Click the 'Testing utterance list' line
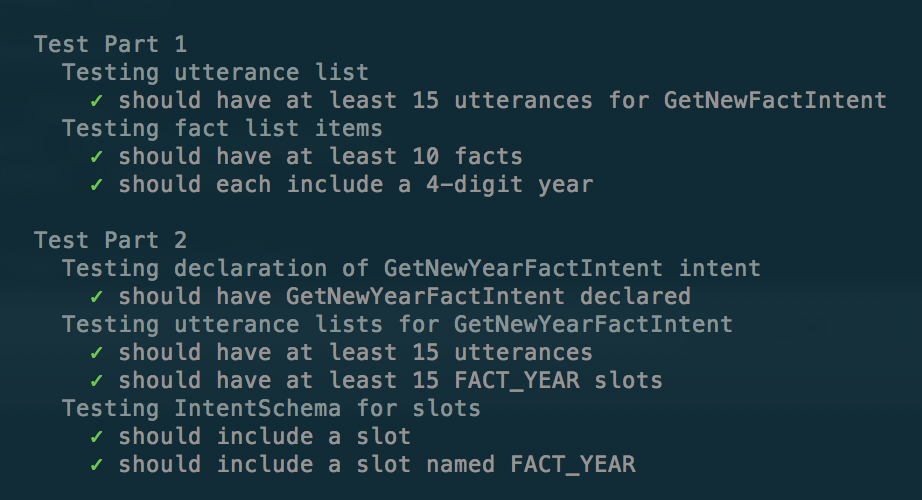Image resolution: width=922 pixels, height=500 pixels. coord(215,72)
